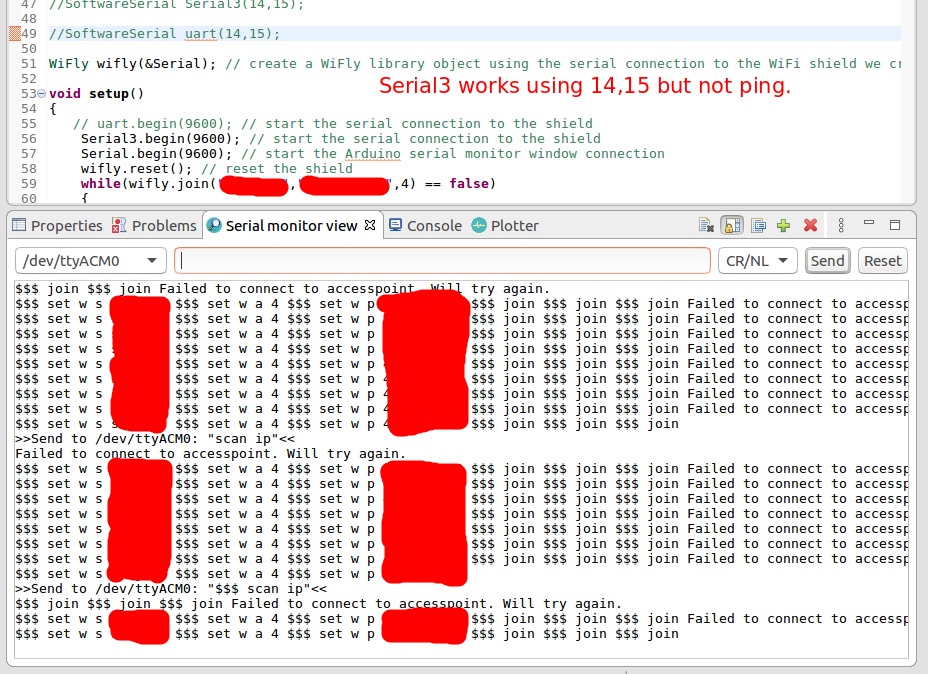Click the line 49 marker in gutter
The image size is (928, 674).
point(14,34)
